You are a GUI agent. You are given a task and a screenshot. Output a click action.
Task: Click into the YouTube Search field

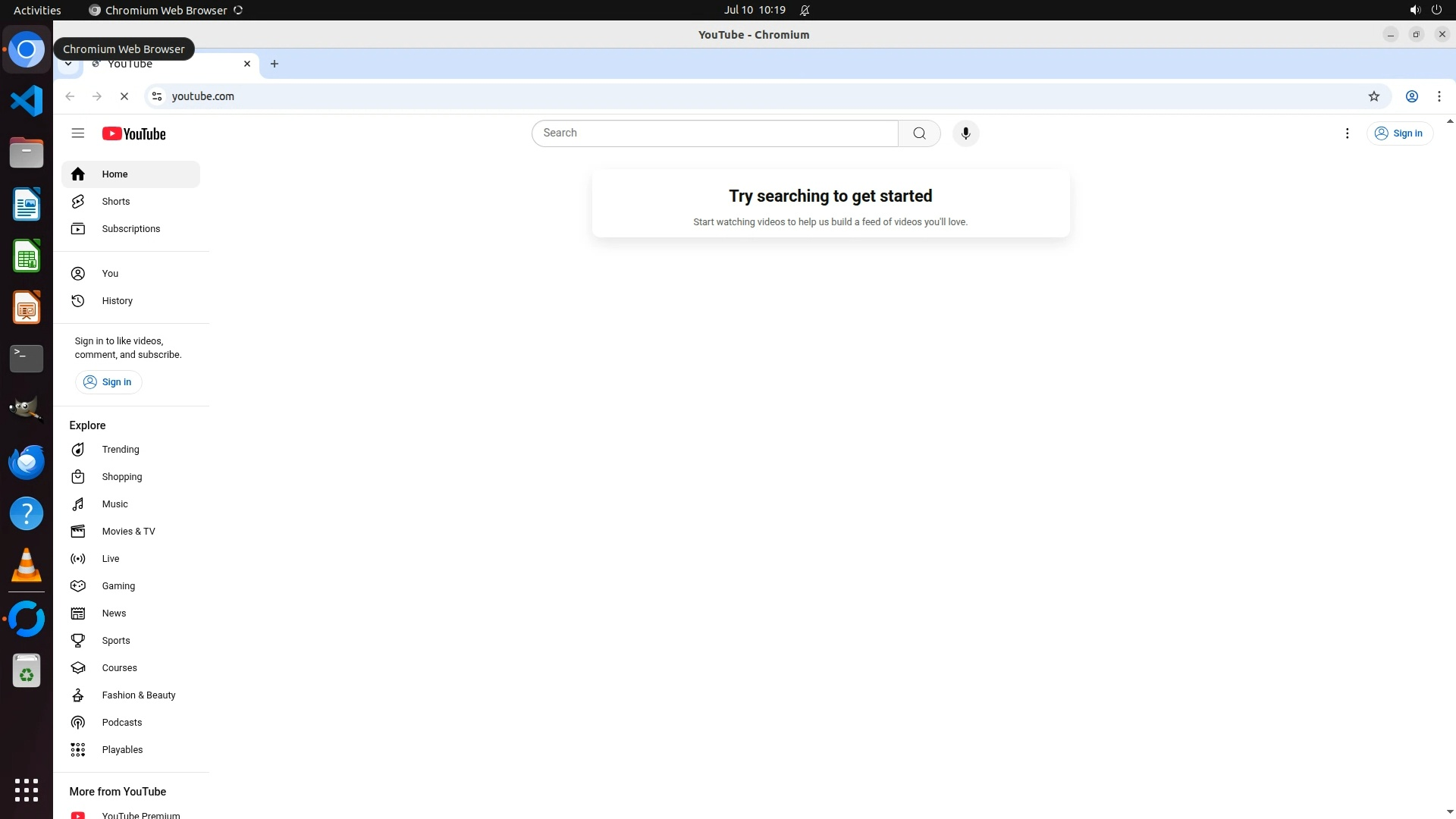714,133
